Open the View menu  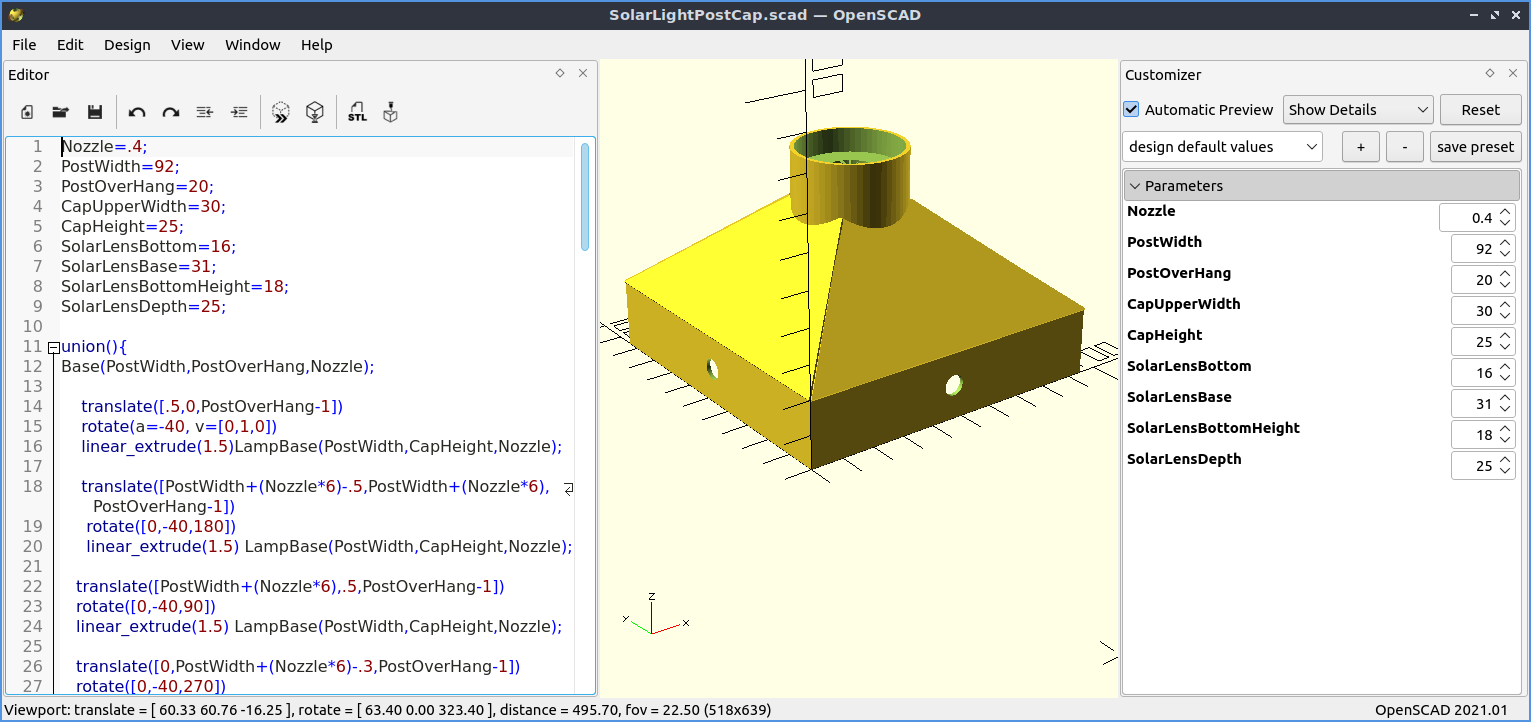click(x=187, y=45)
